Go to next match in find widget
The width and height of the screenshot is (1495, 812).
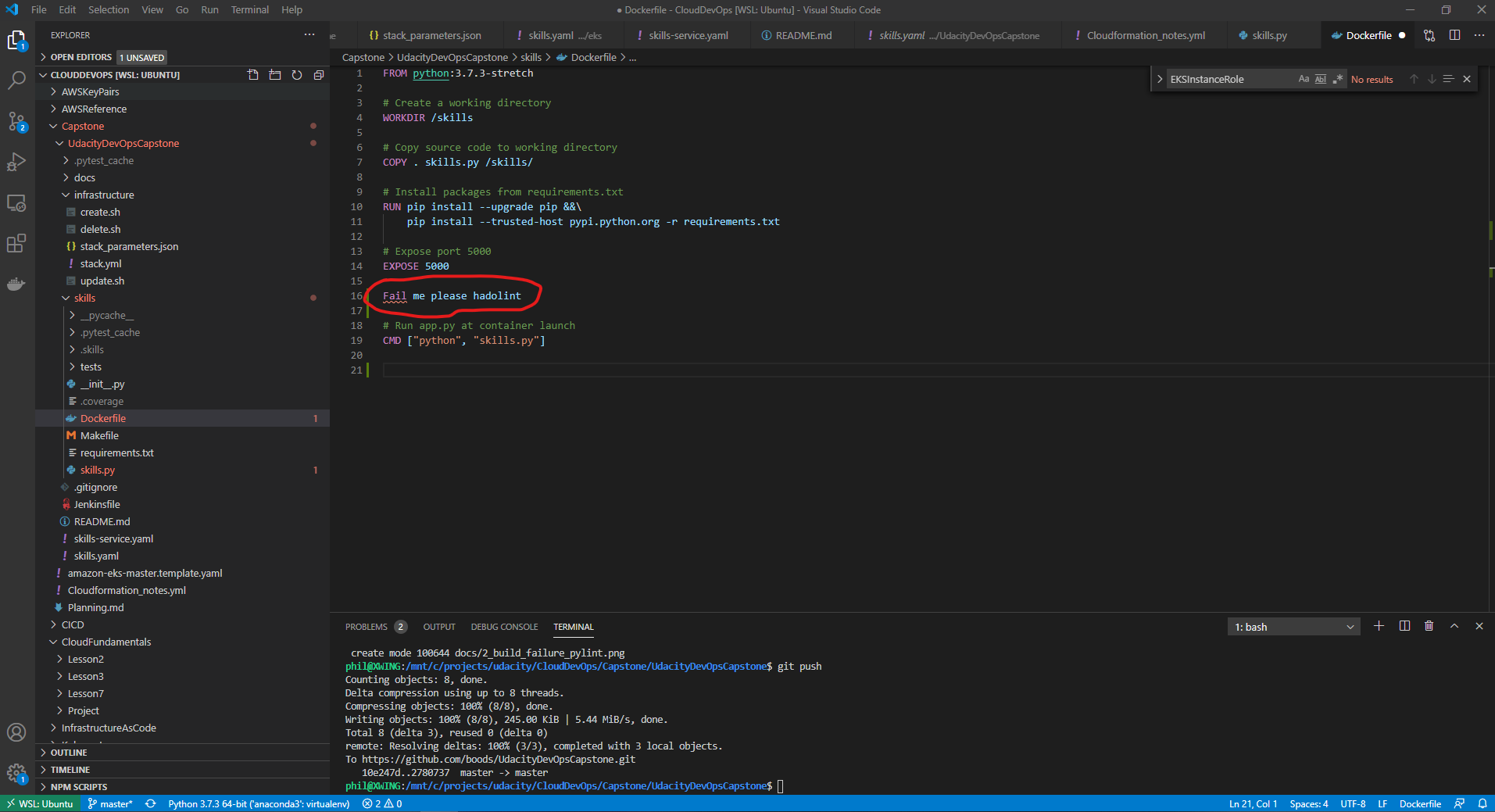click(x=1432, y=79)
